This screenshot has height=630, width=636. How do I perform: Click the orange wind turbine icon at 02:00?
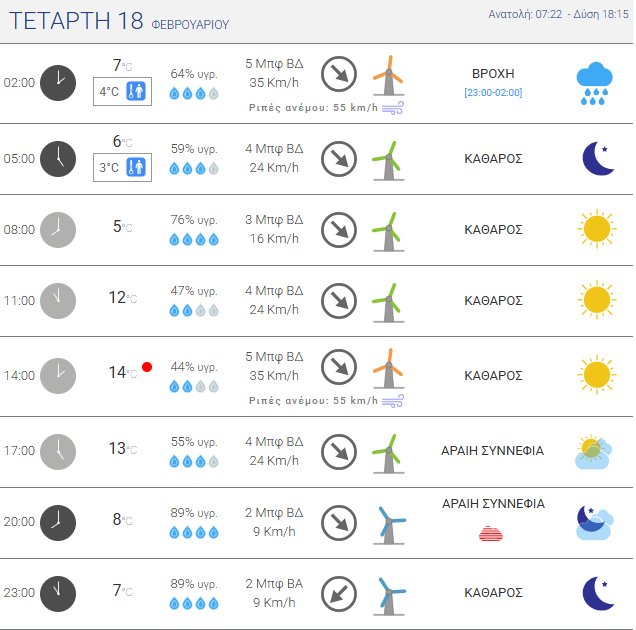pyautogui.click(x=388, y=76)
